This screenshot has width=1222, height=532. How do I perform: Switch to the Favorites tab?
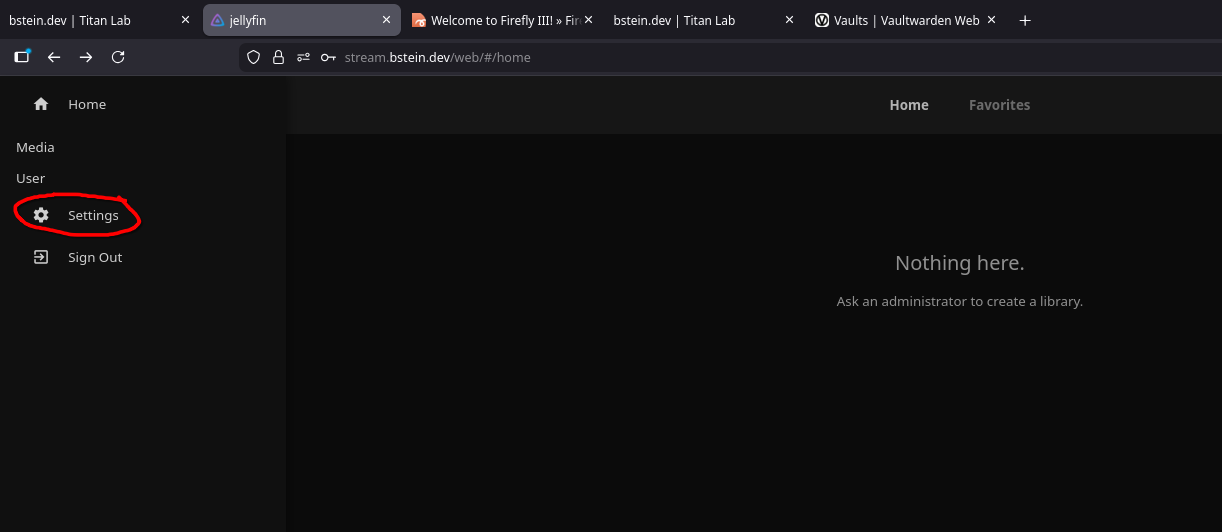(999, 105)
